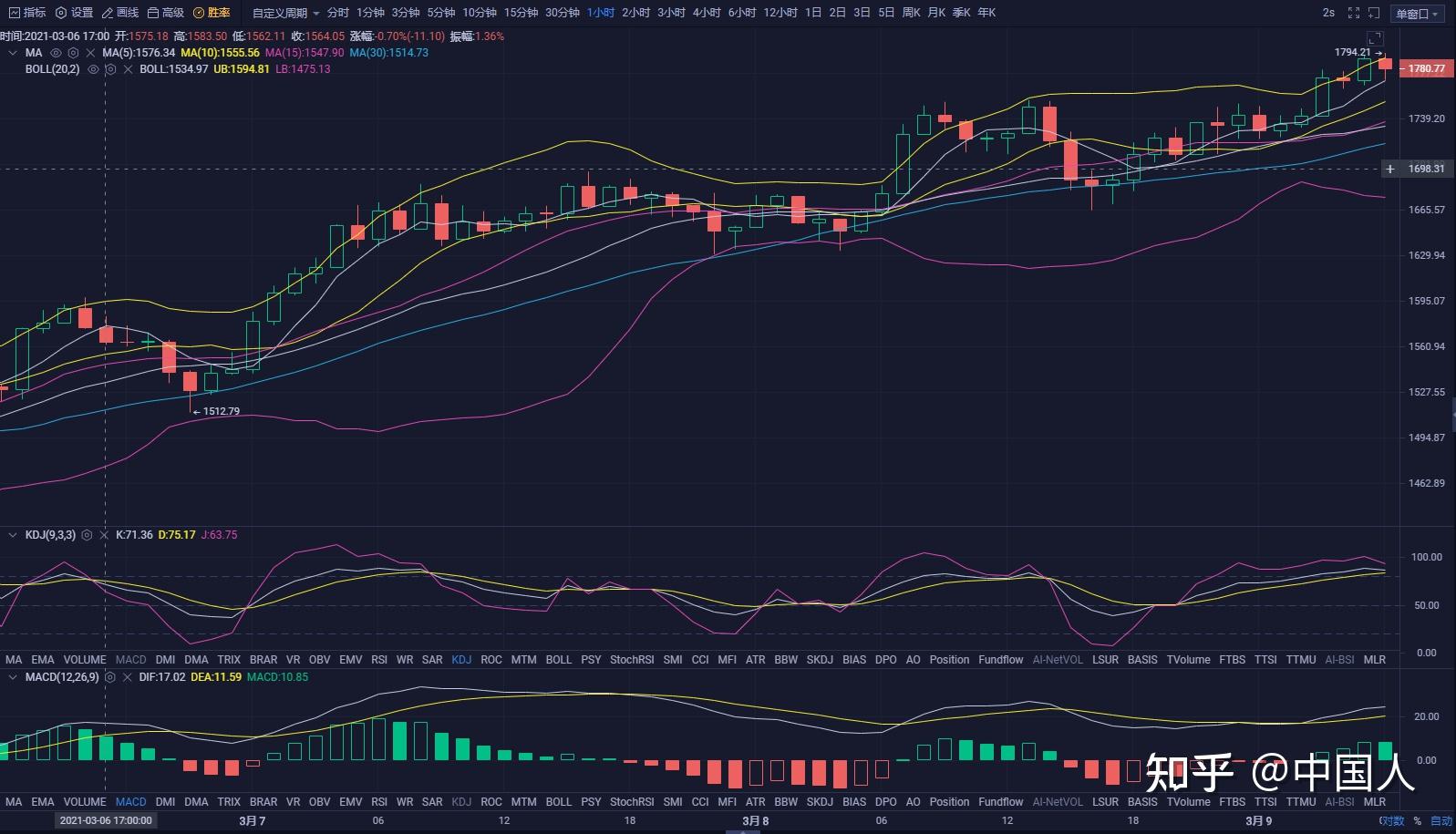Select RSI in the KDJ panel's indicator tabs
The width and height of the screenshot is (1456, 834).
coord(379,659)
